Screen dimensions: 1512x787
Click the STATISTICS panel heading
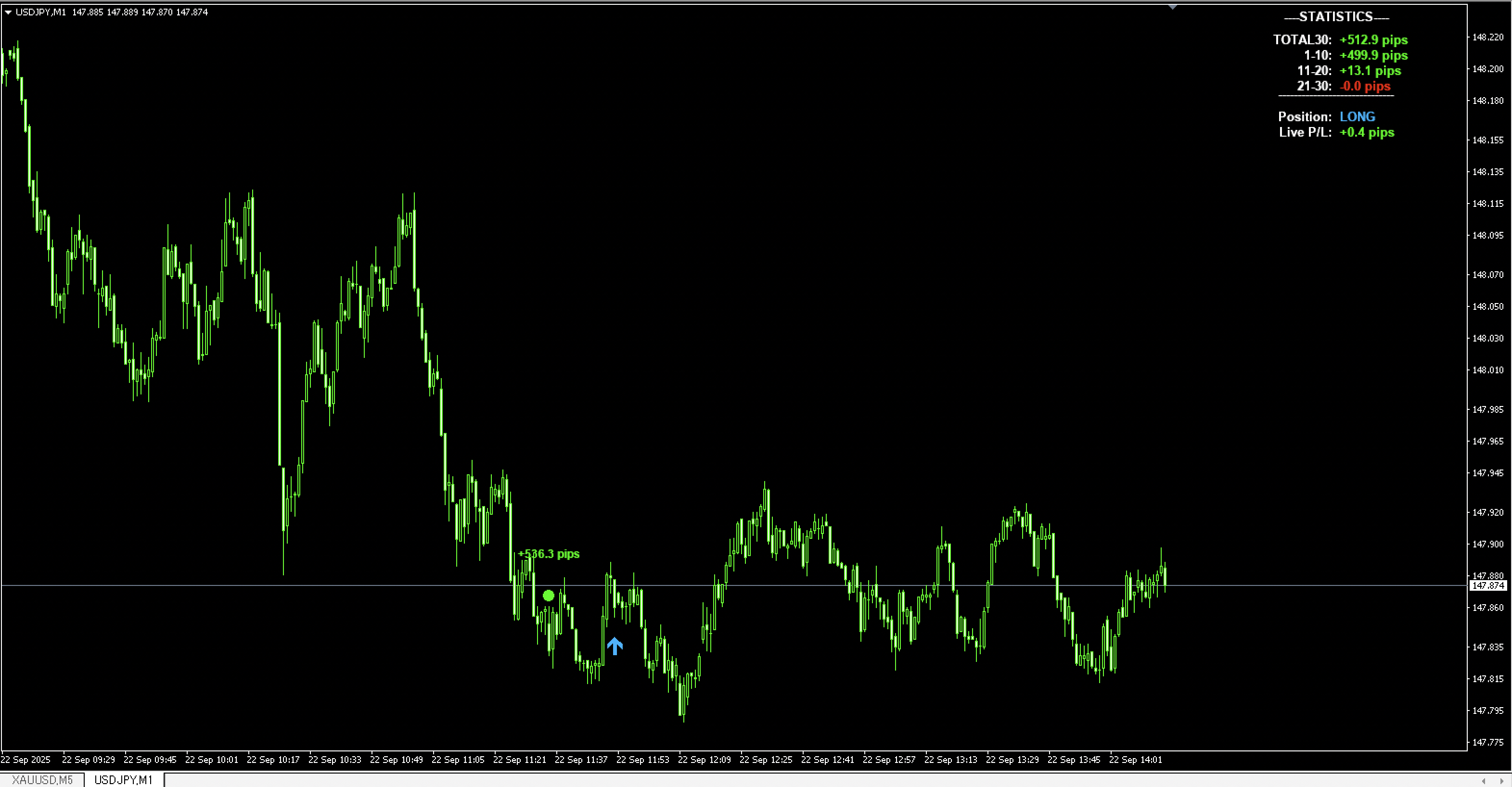pos(1336,17)
